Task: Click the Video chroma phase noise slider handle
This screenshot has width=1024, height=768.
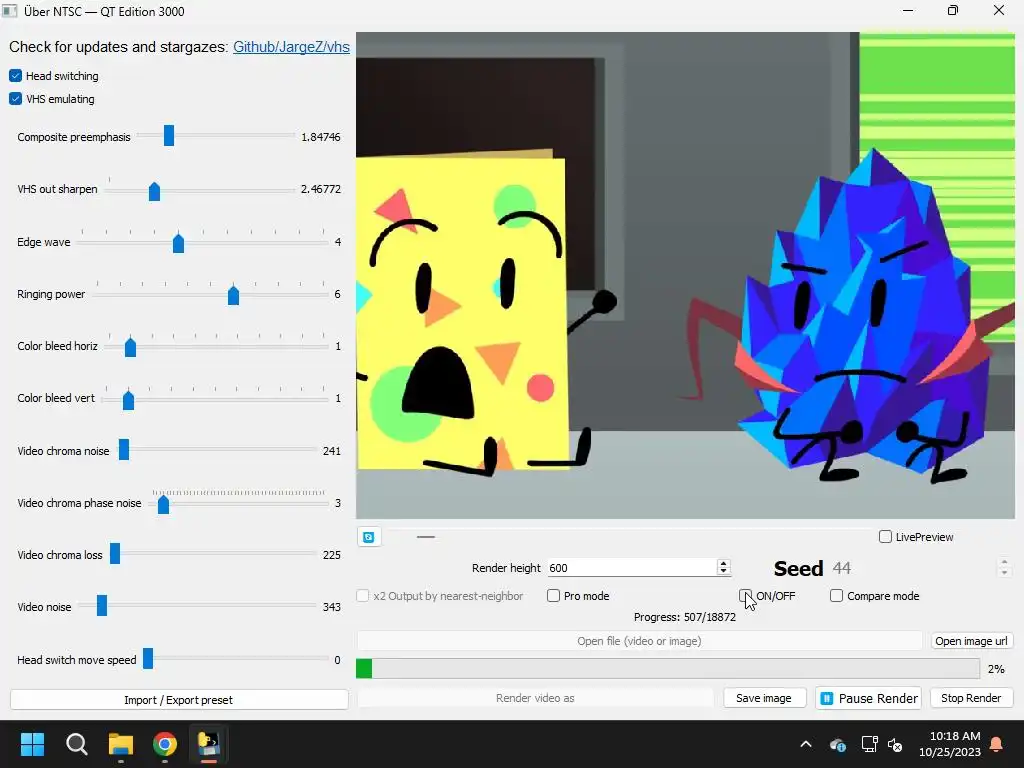Action: pyautogui.click(x=164, y=504)
